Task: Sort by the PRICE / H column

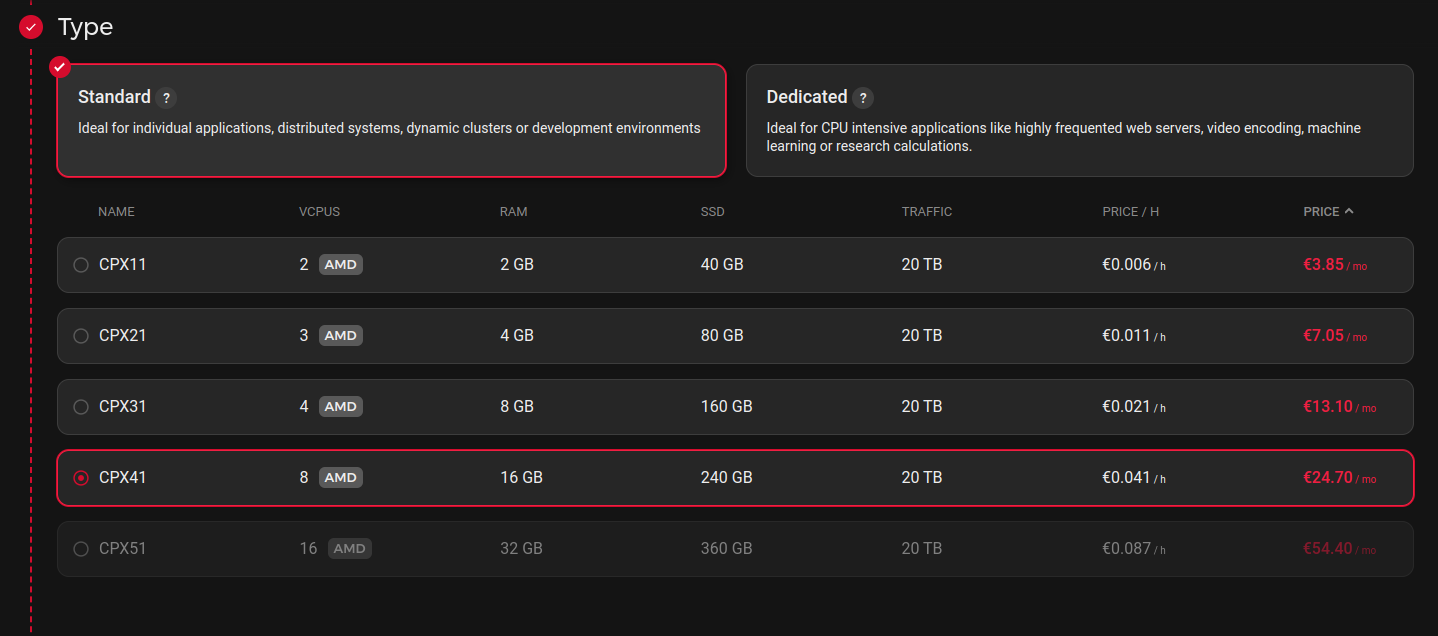Action: [x=1130, y=212]
